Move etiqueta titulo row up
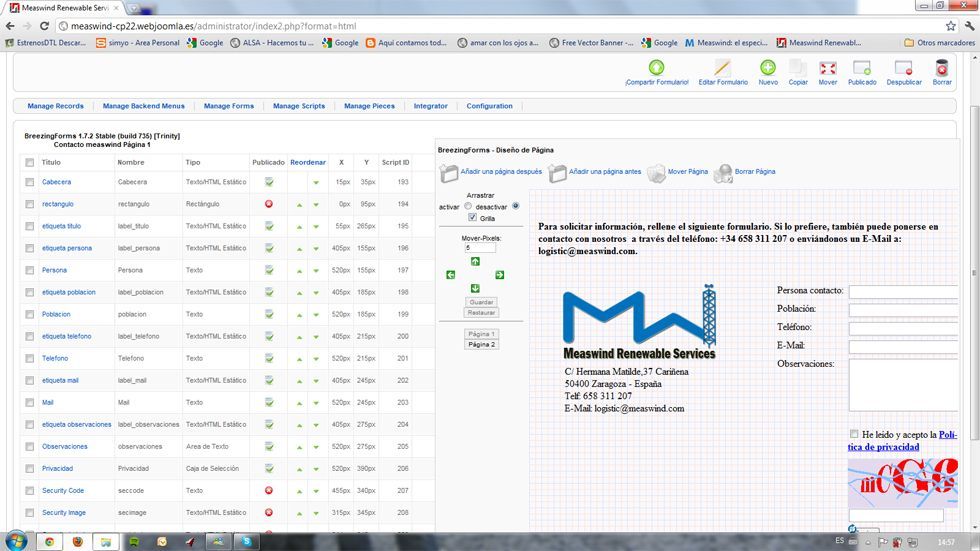This screenshot has width=980, height=551. tap(299, 227)
